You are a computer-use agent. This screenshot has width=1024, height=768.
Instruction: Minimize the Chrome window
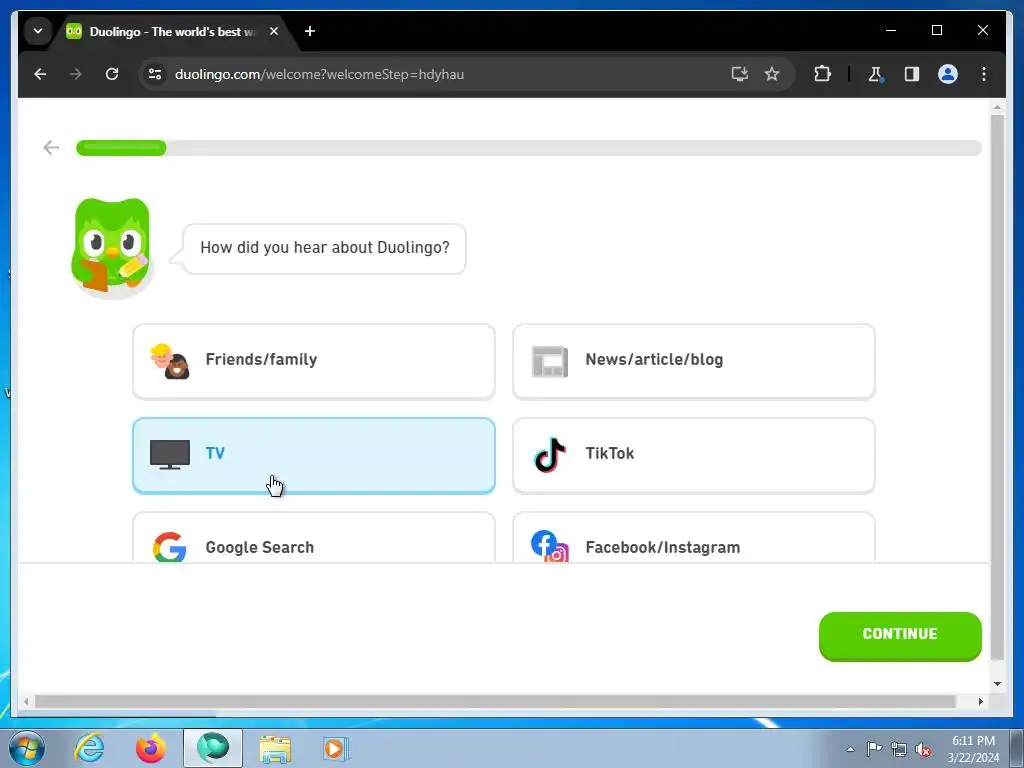point(891,30)
